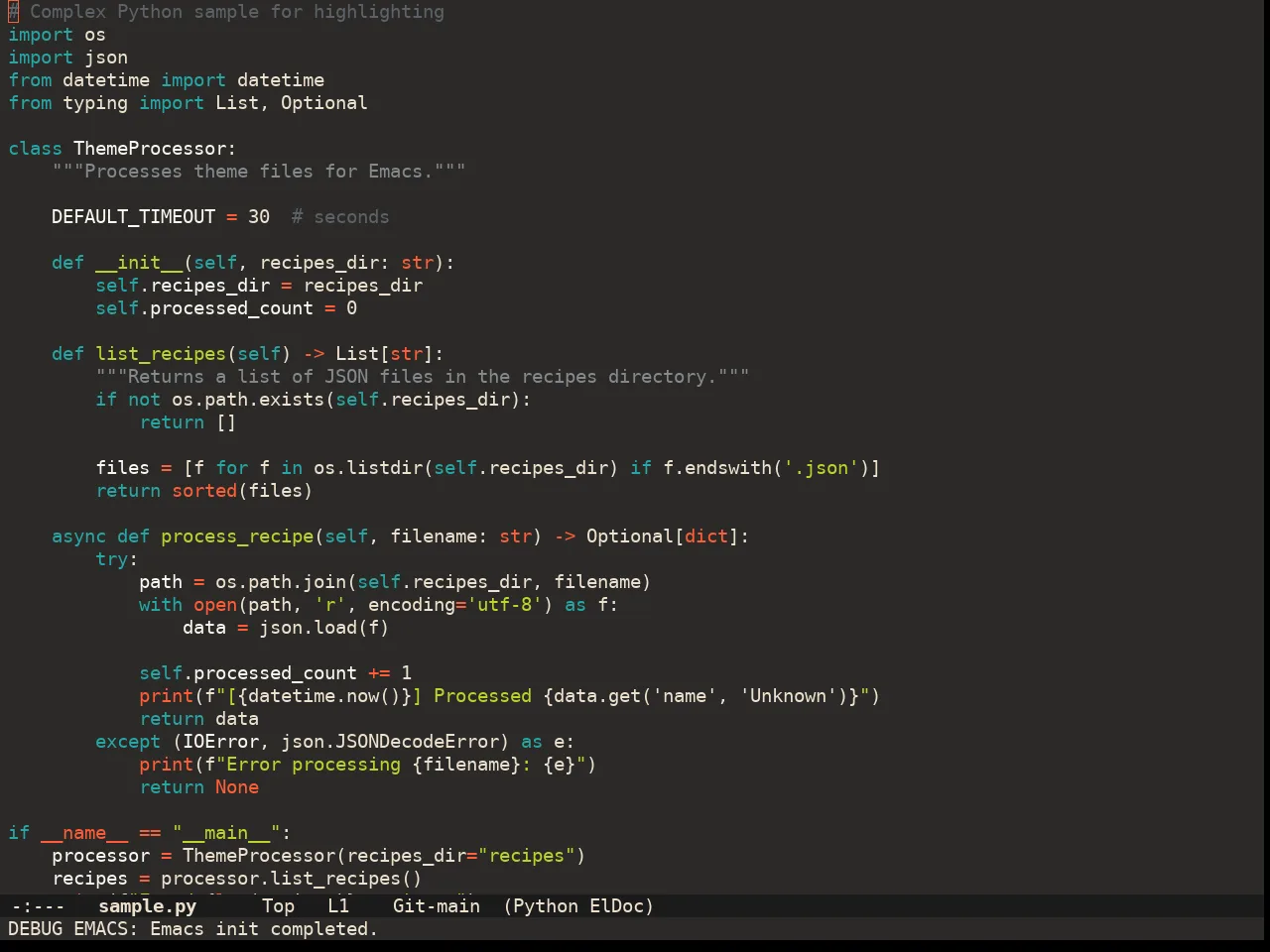Click the 'dict' type in Optional[dict]
1270x952 pixels.
point(706,536)
